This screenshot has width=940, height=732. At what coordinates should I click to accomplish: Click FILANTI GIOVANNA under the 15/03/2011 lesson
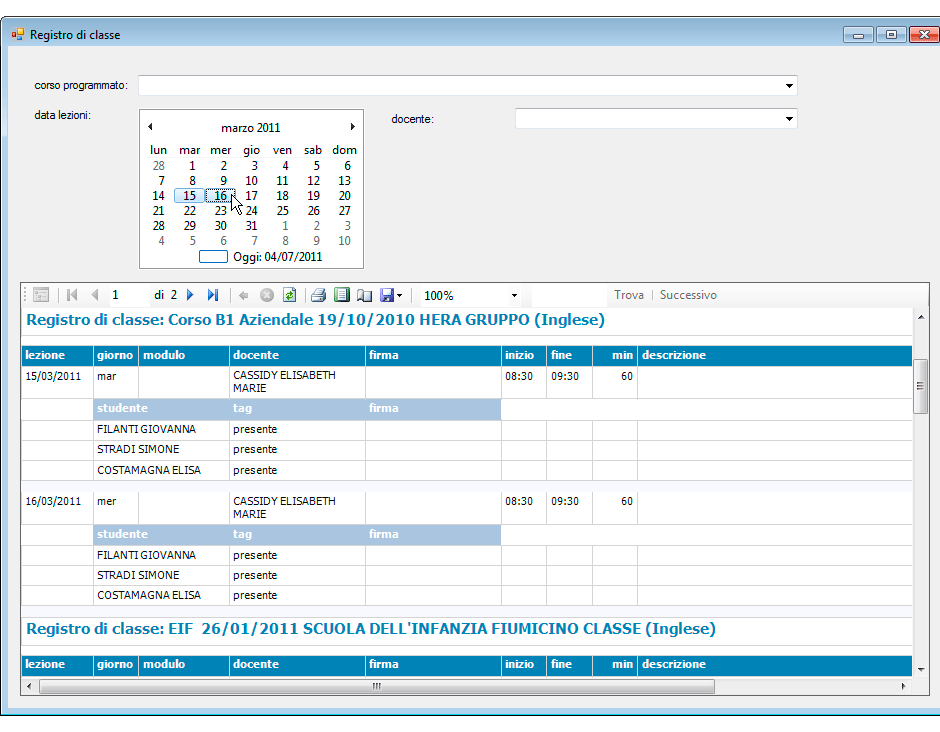click(x=146, y=429)
